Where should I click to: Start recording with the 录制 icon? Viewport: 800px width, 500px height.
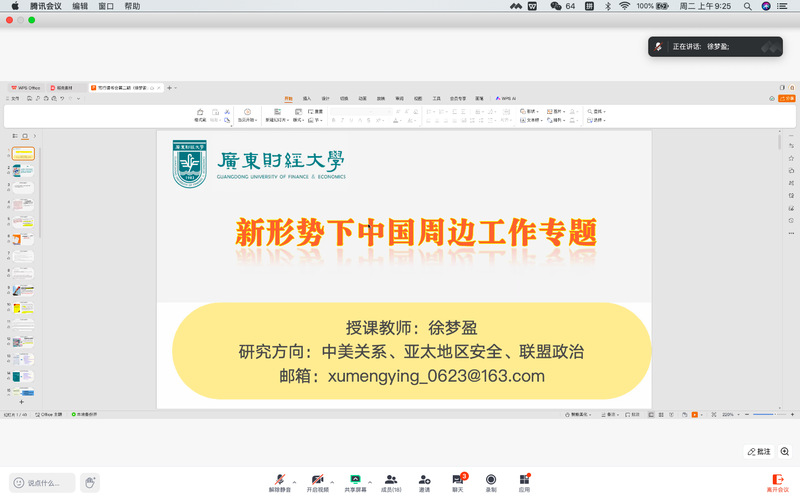tap(491, 480)
